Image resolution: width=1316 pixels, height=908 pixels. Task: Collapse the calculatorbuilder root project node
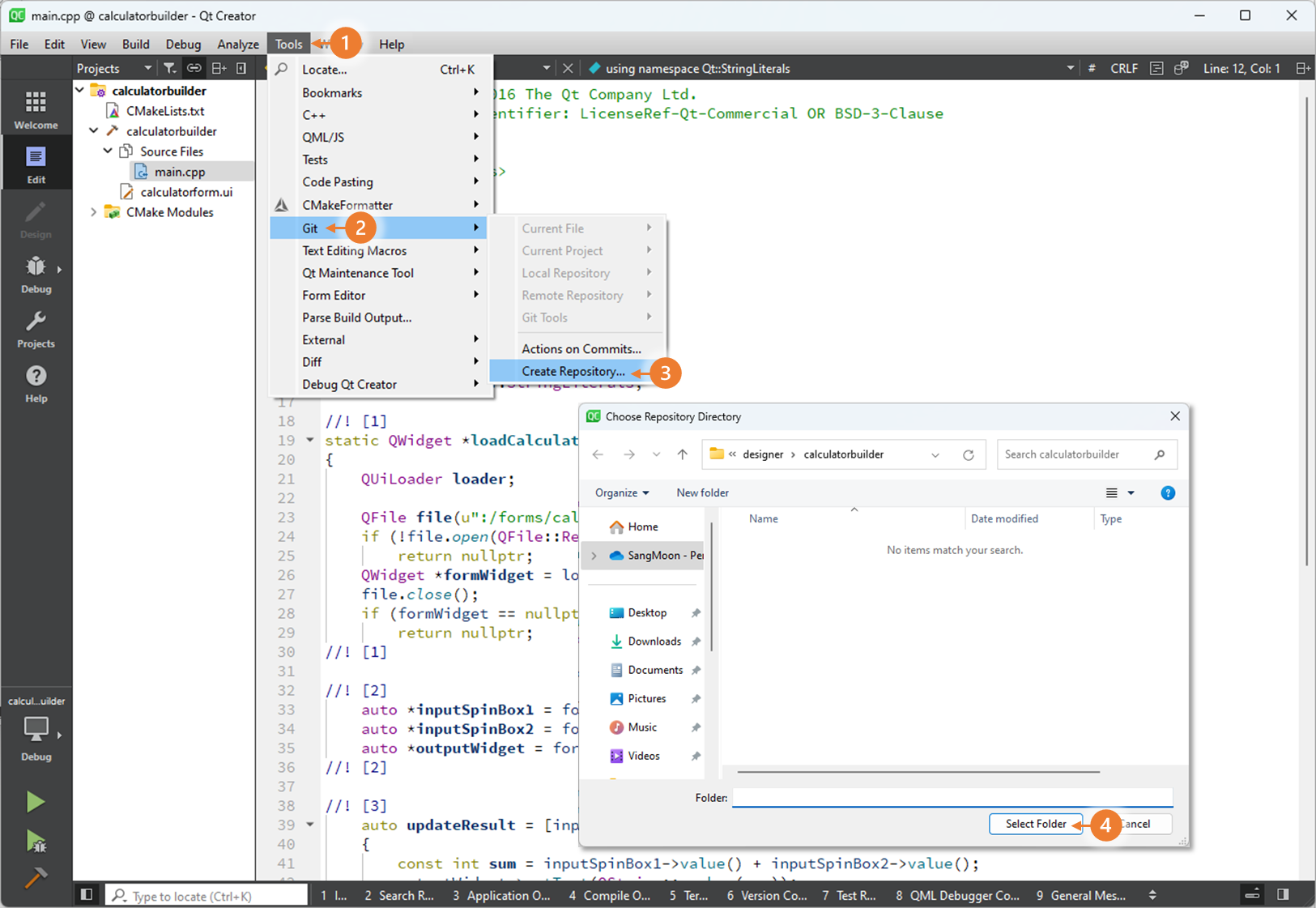click(80, 90)
